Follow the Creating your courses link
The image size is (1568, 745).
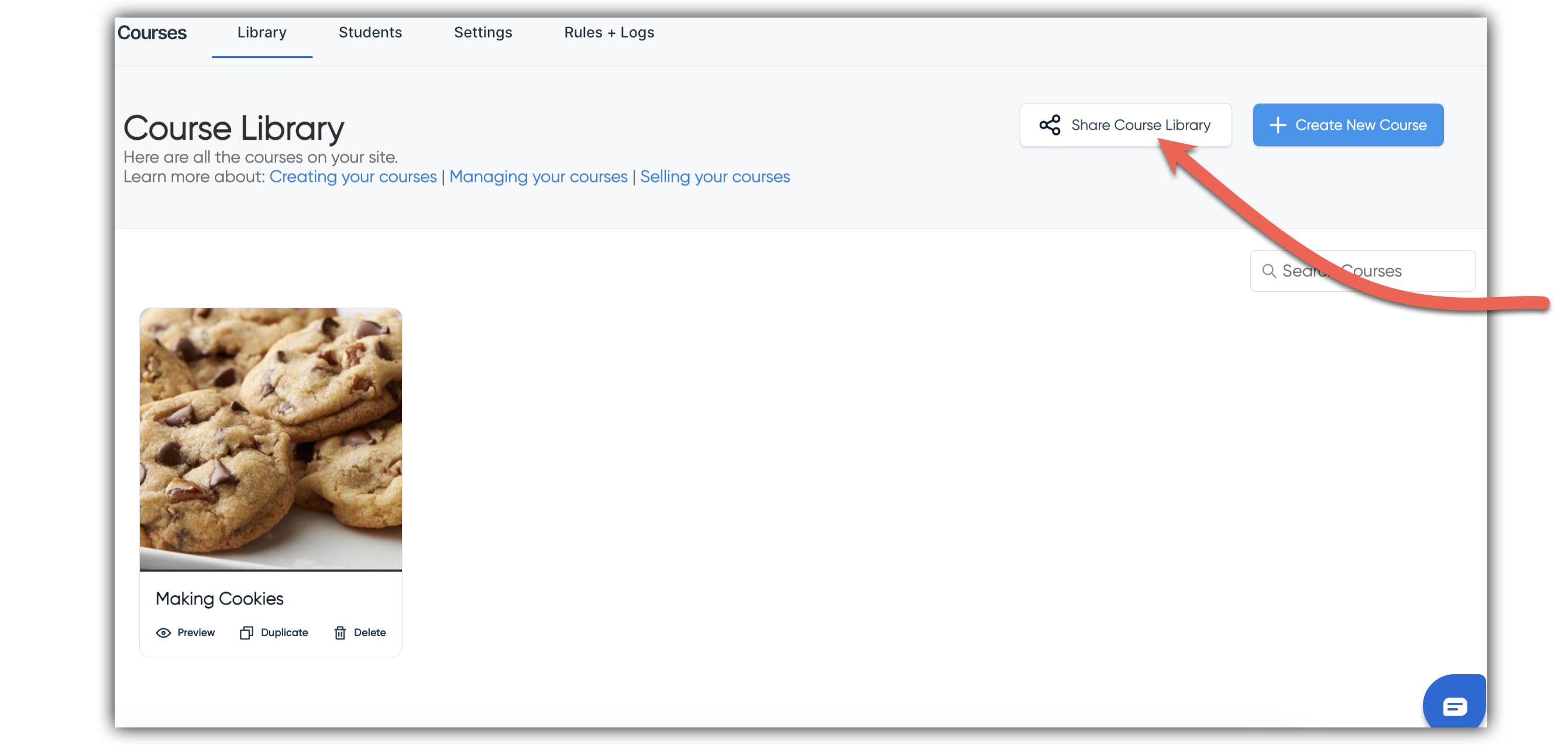[x=353, y=177]
